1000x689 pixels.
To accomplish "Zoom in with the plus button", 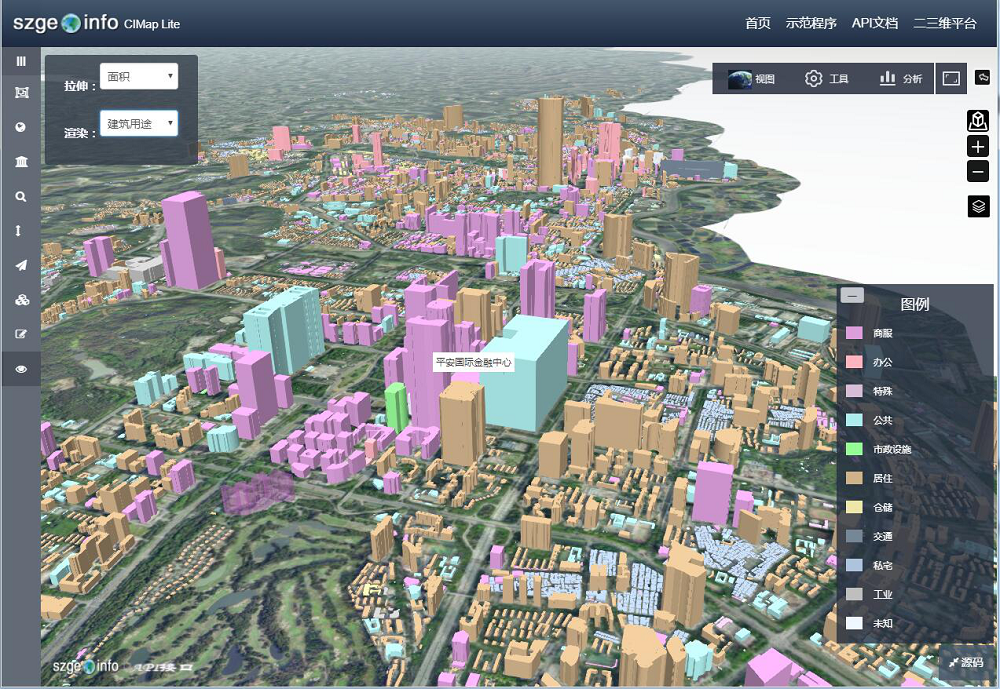I will (x=978, y=146).
